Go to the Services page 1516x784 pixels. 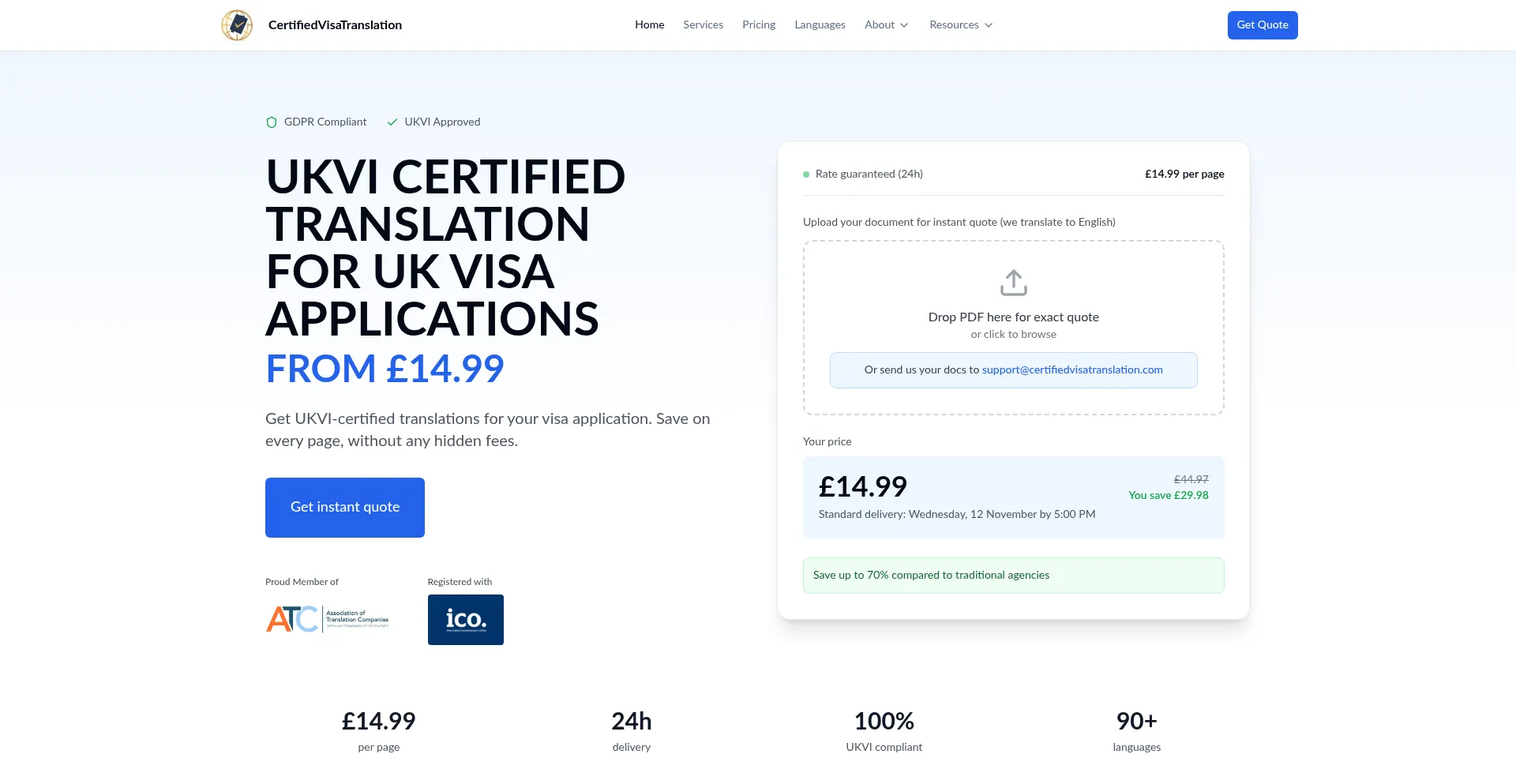click(x=703, y=25)
